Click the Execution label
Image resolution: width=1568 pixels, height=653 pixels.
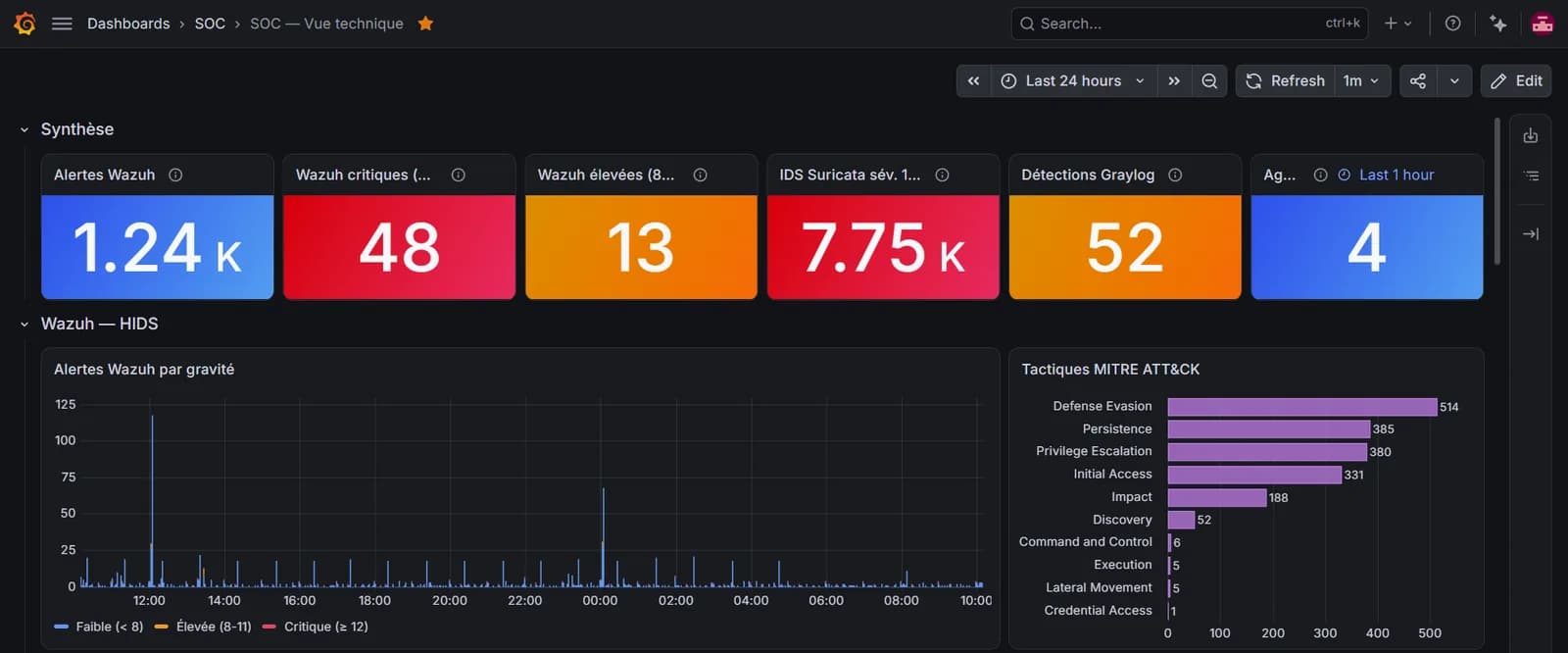[1123, 565]
